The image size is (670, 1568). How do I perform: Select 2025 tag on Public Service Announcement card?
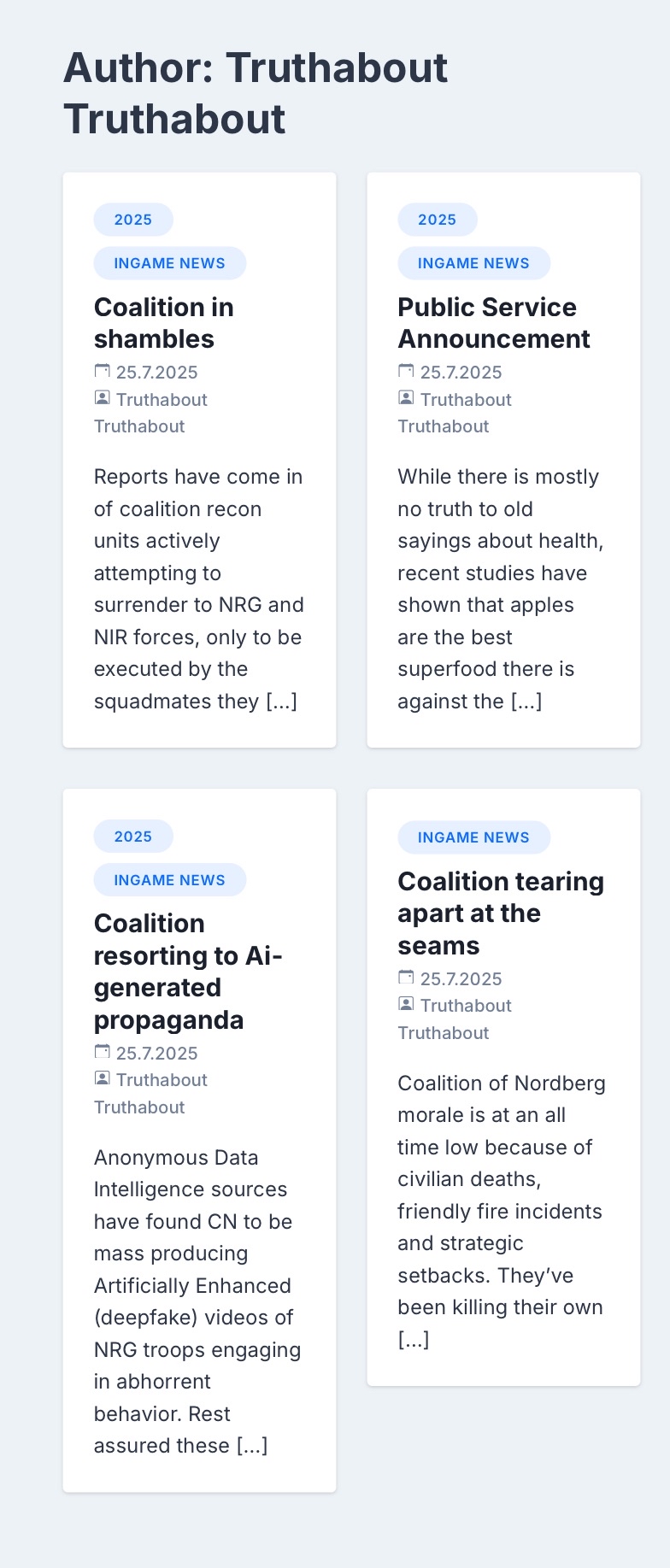(x=437, y=220)
